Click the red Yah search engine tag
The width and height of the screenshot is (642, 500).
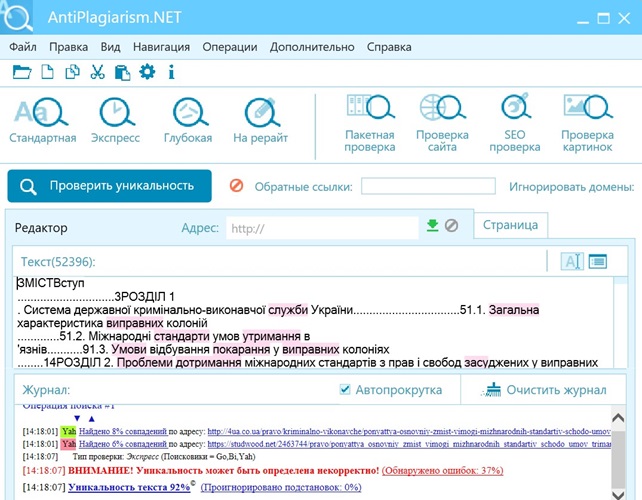(68, 444)
